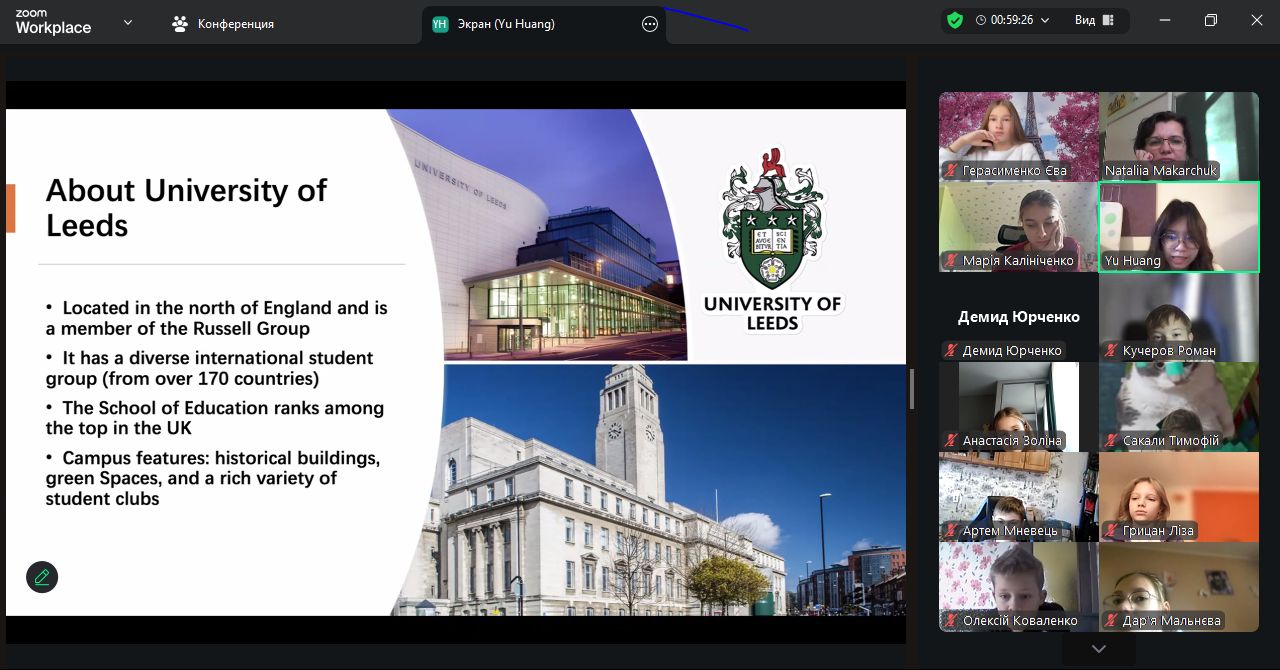Click the Zoom Workplace logo
Image resolution: width=1280 pixels, height=670 pixels.
(53, 23)
